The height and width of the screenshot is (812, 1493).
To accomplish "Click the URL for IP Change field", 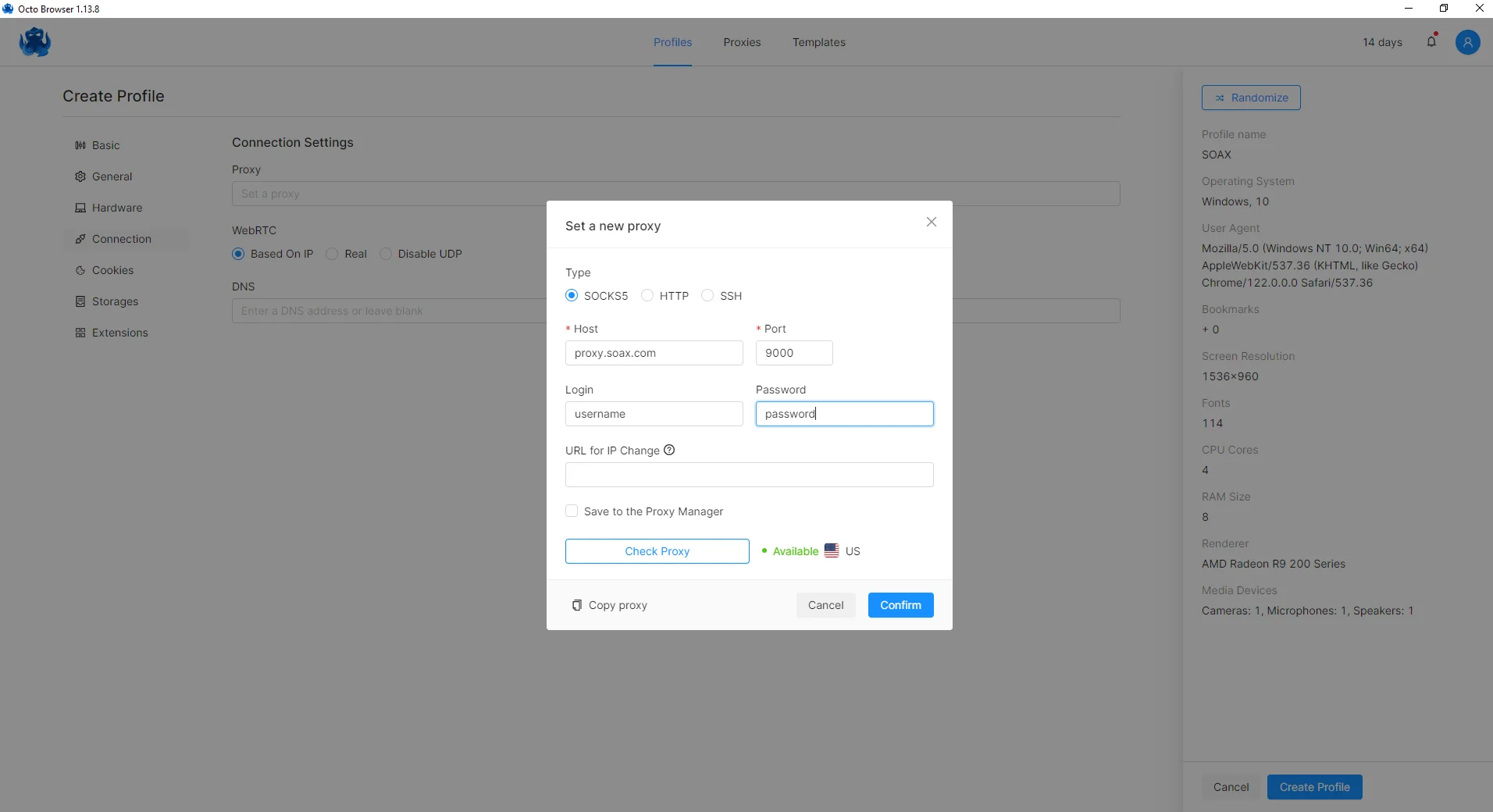I will [749, 475].
